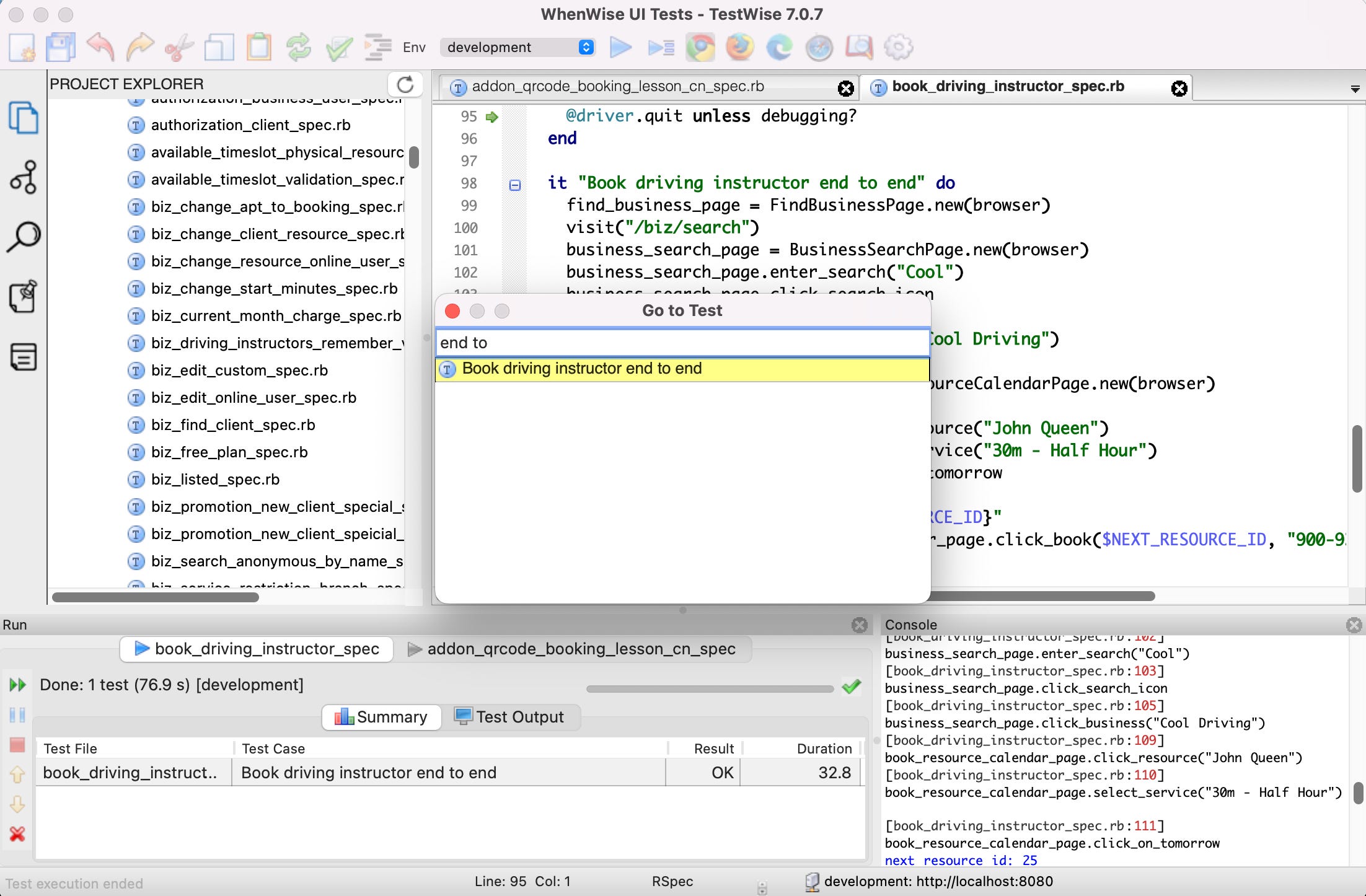This screenshot has width=1366, height=896.
Task: Open authorization_client_spec.rb in explorer
Action: [x=250, y=125]
